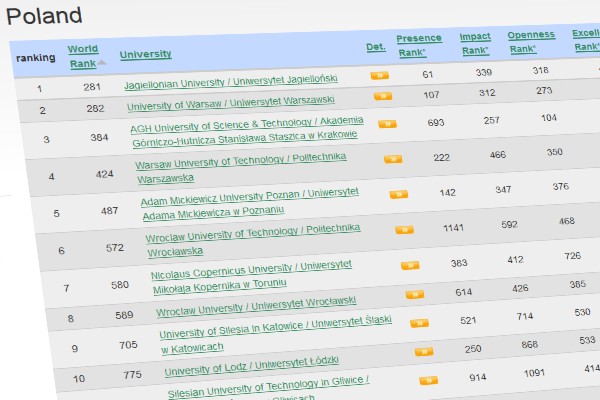Click presence rank value 222
Viewport: 600px width, 400px height.
442,158
